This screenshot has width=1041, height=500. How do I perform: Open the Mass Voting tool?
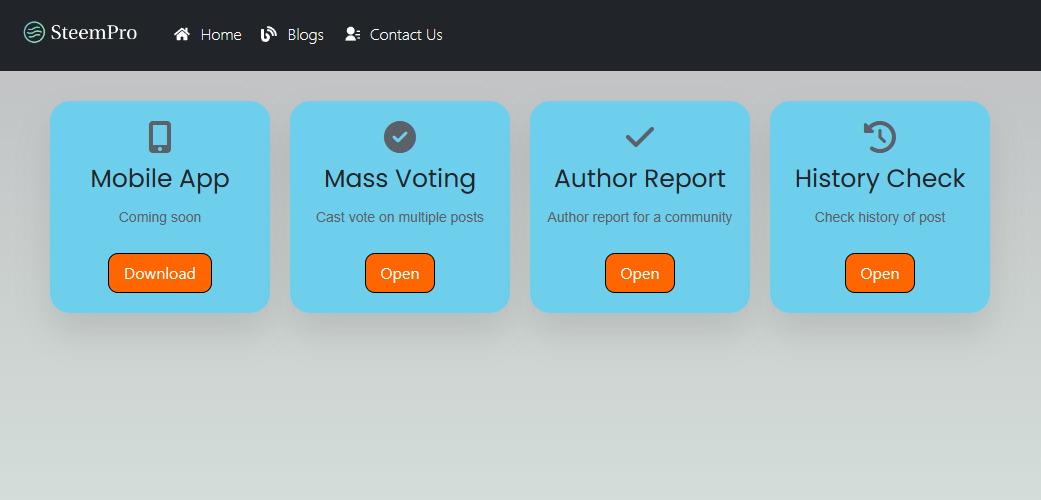pos(400,273)
